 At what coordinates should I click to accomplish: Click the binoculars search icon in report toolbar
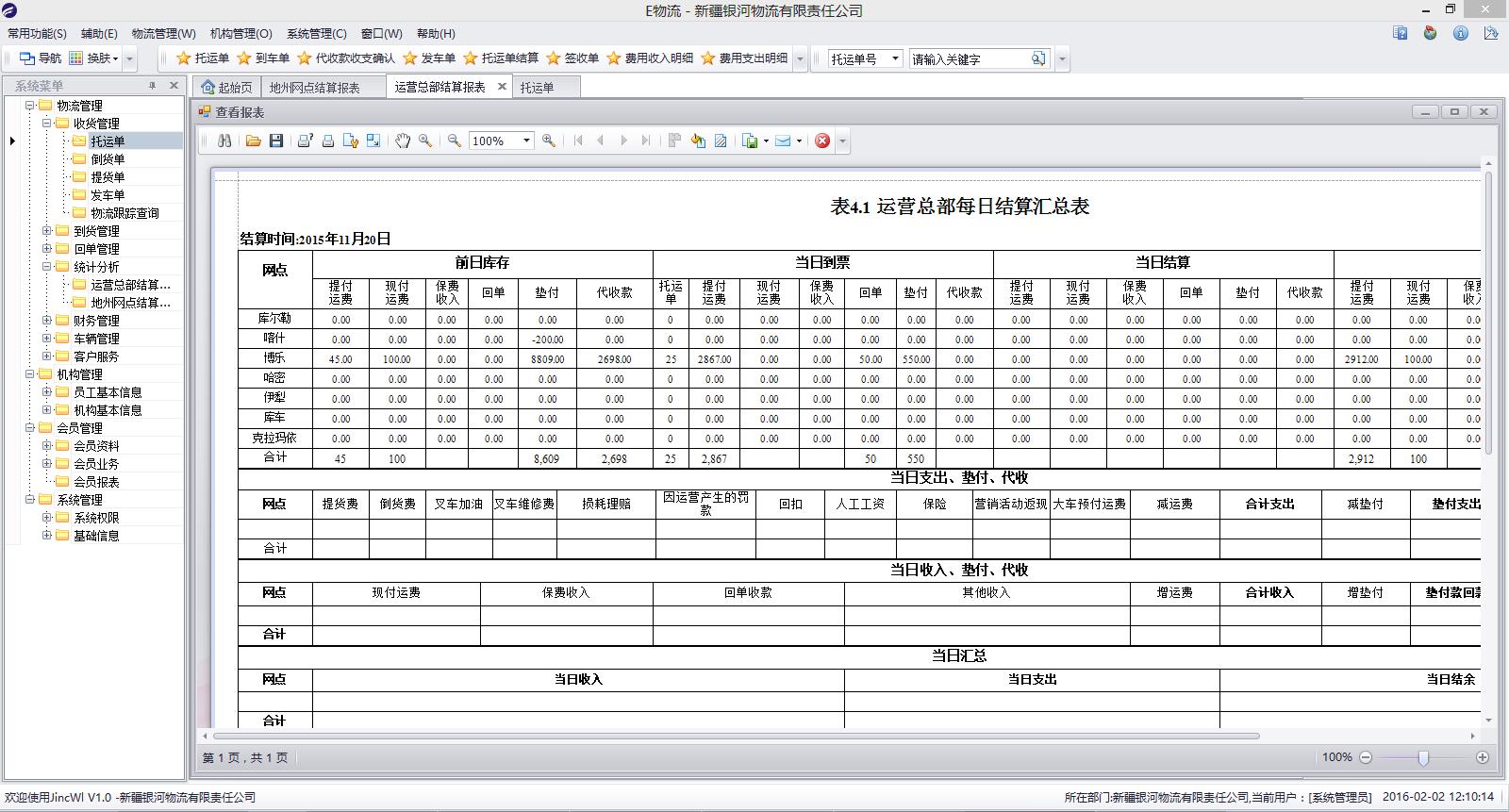224,141
